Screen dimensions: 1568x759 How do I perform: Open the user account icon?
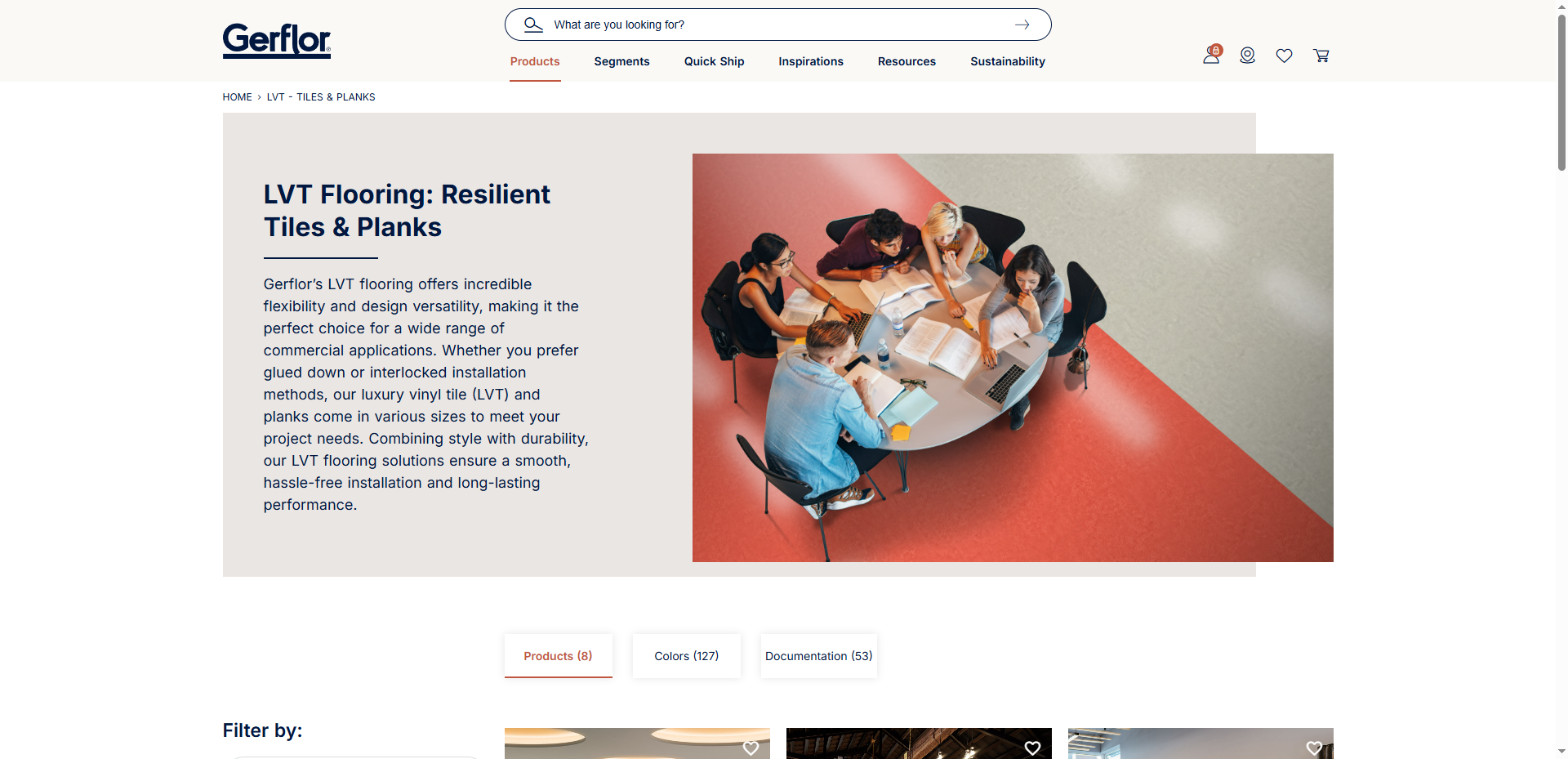point(1211,55)
